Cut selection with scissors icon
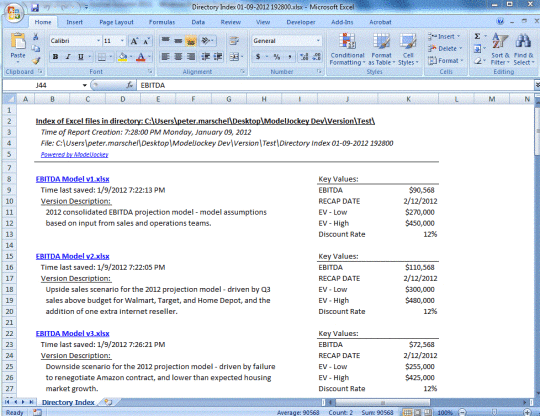 pyautogui.click(x=35, y=36)
